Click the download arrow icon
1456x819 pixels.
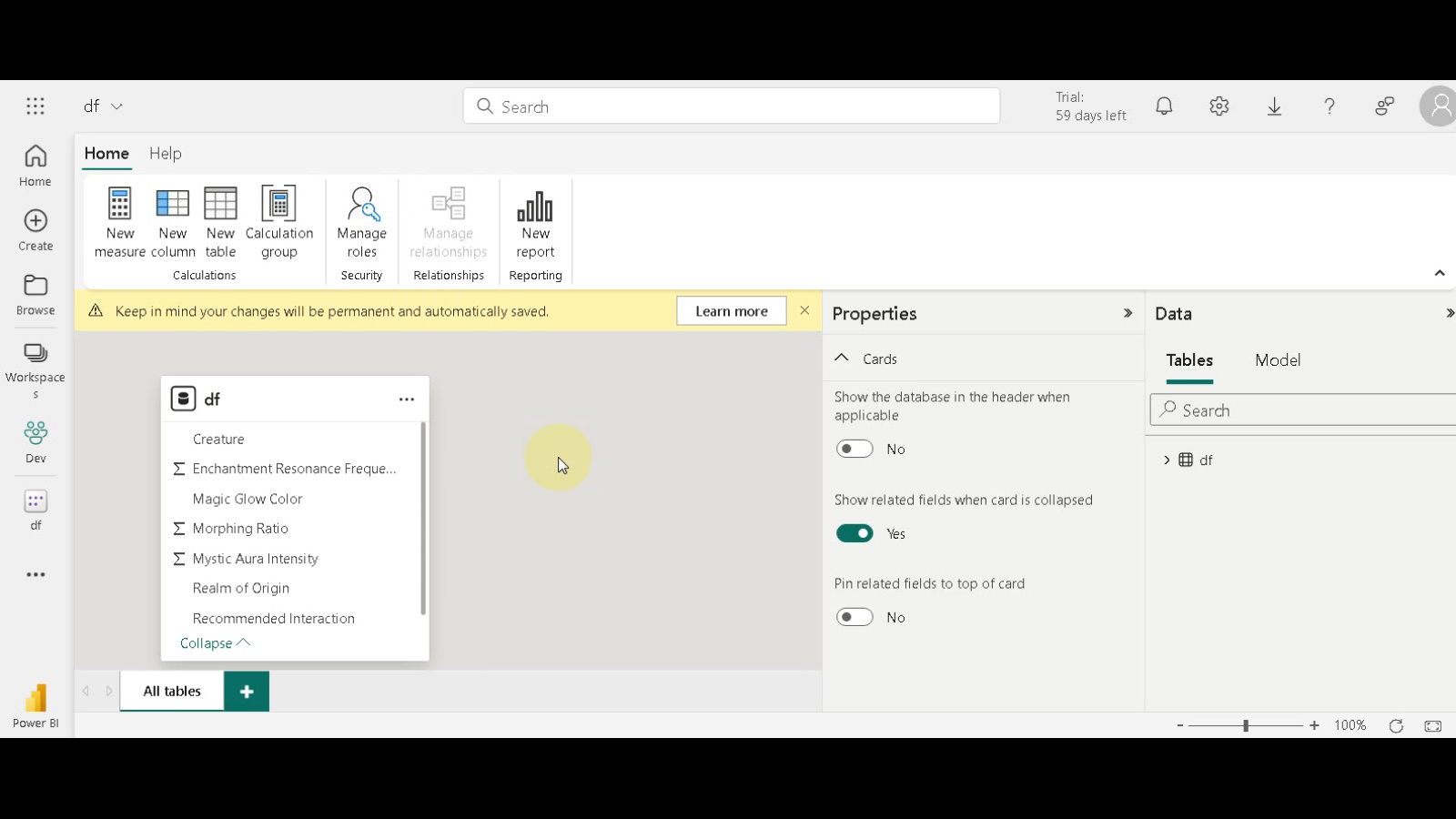point(1275,106)
